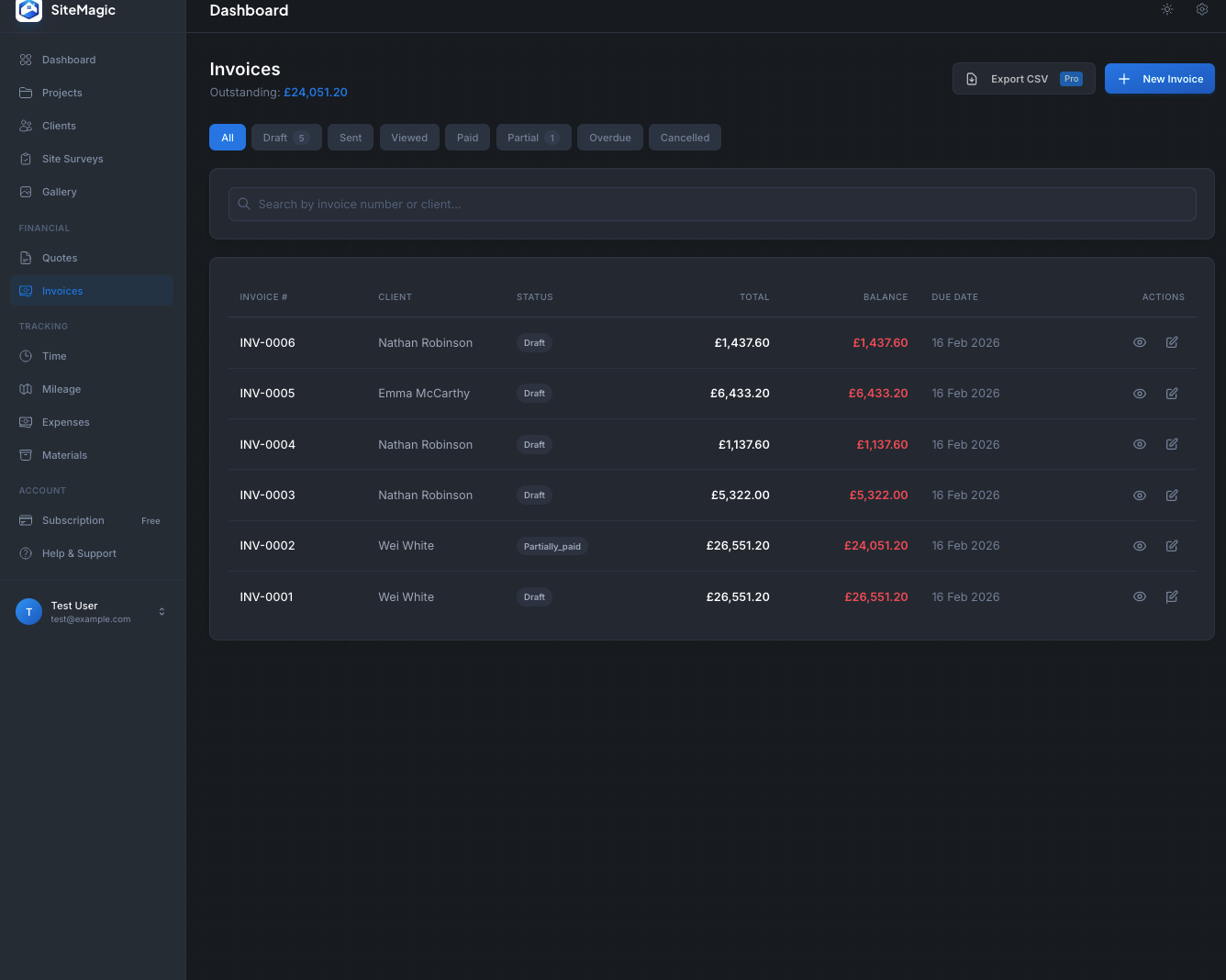The image size is (1226, 980).
Task: Open the Gallery section
Action: [x=60, y=192]
